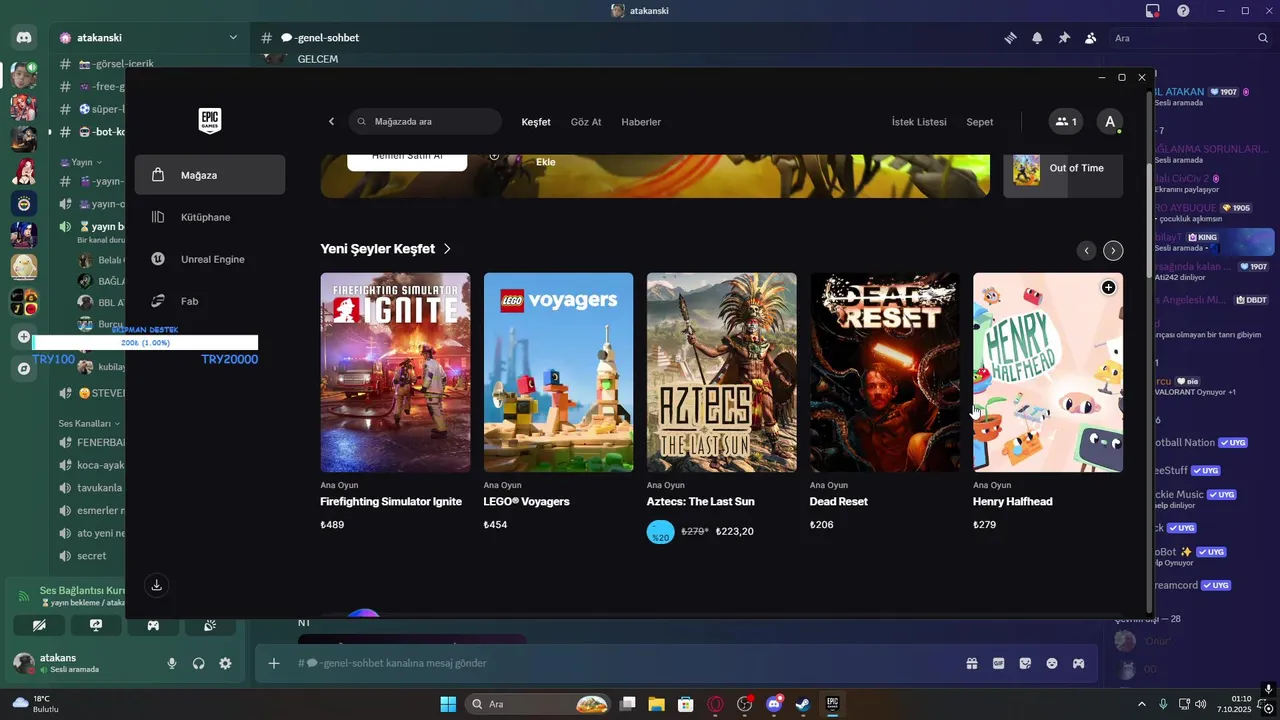Open Sepet cart
This screenshot has width=1280, height=720.
[x=980, y=122]
